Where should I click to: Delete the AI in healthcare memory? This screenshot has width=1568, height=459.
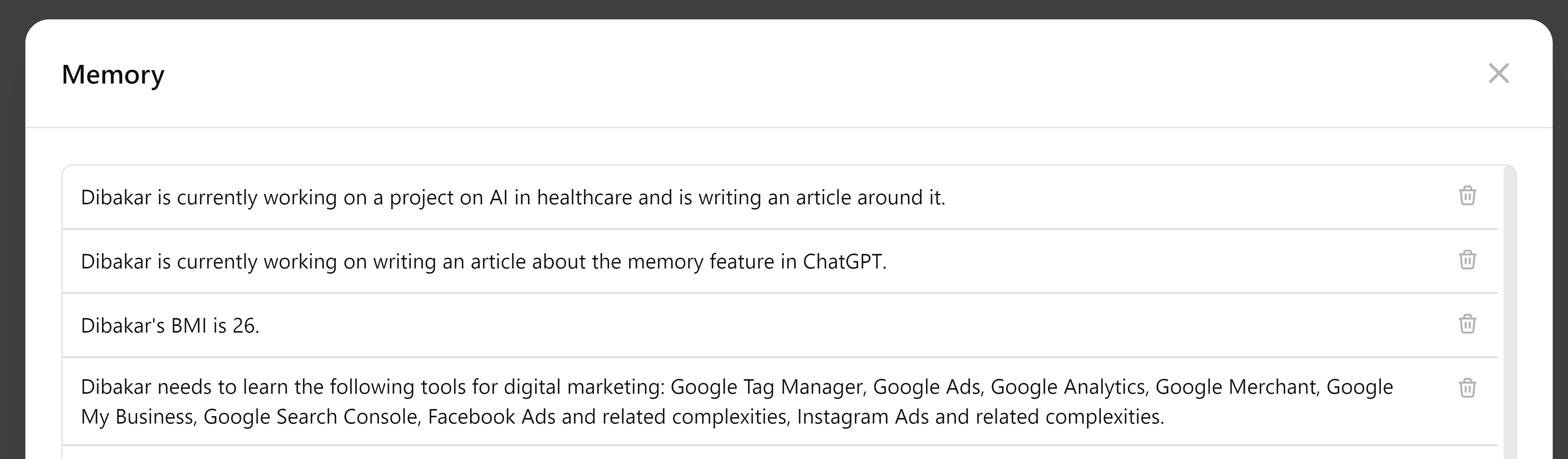coord(1467,196)
